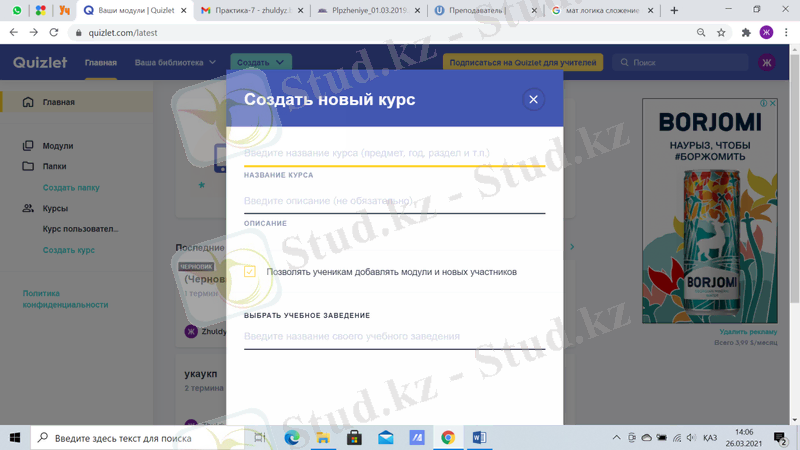Click the zoom magnifier icon in address bar
The width and height of the screenshot is (800, 450).
point(701,33)
